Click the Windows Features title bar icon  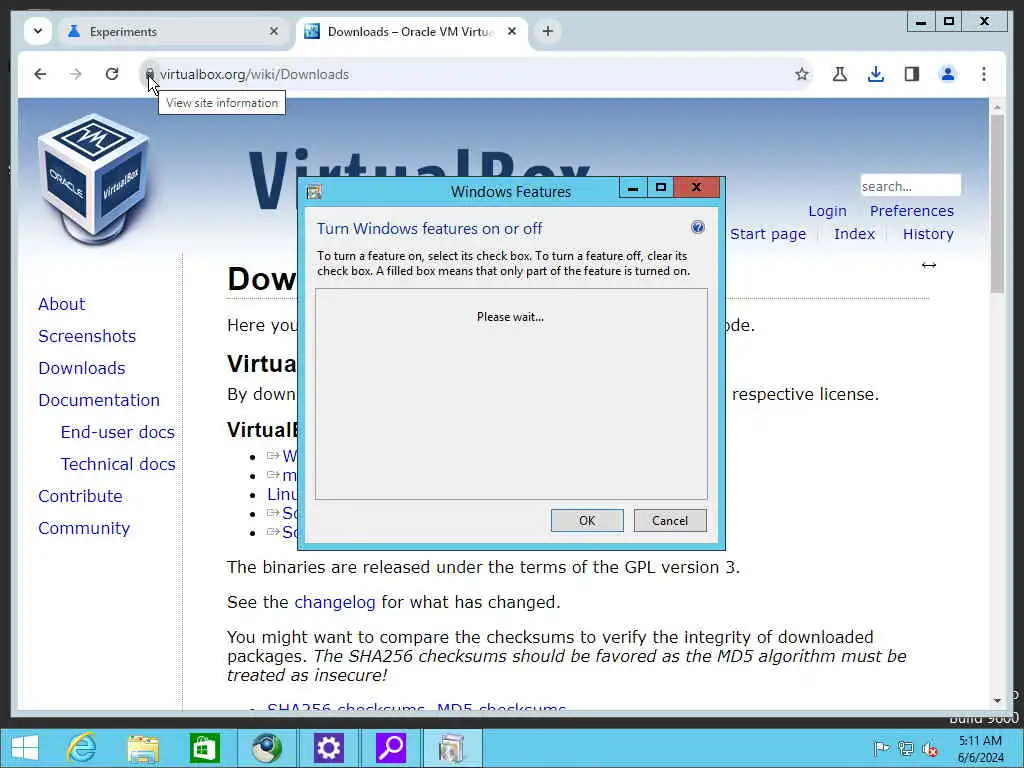coord(314,192)
